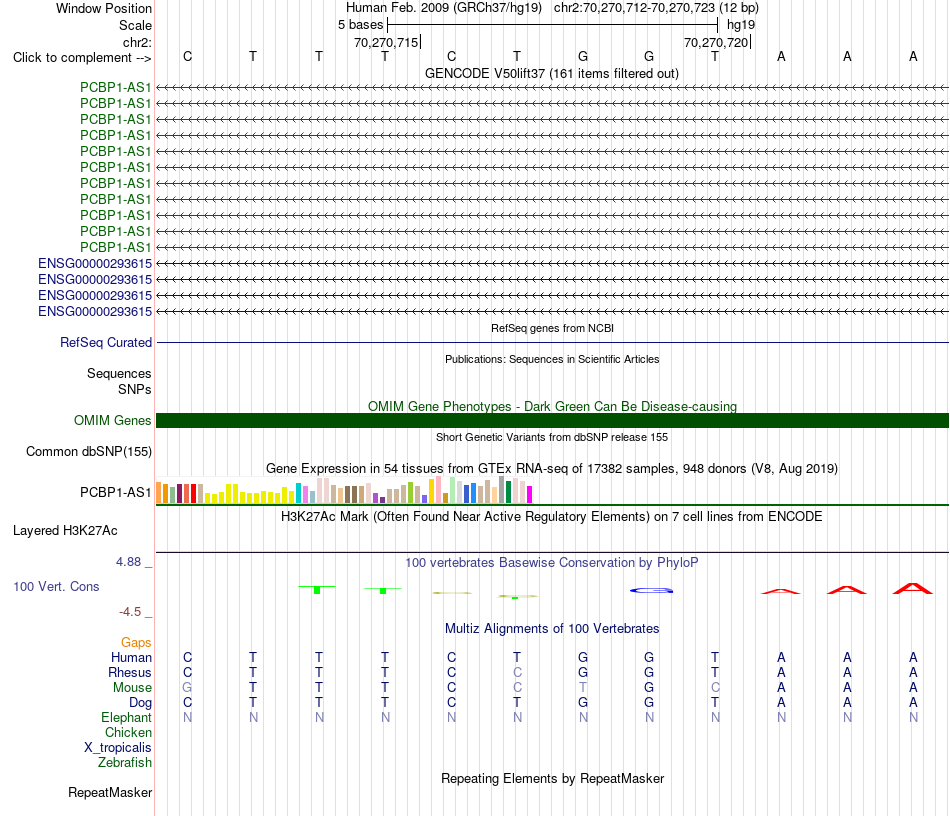
Task: Click the 'OMIM Genes' track label
Action: [x=113, y=420]
